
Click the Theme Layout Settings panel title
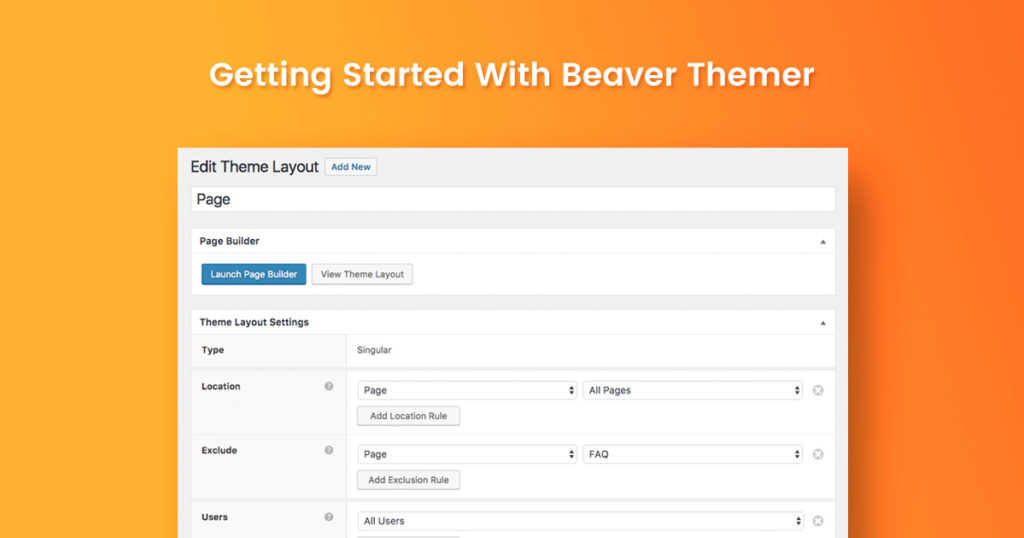coord(254,322)
